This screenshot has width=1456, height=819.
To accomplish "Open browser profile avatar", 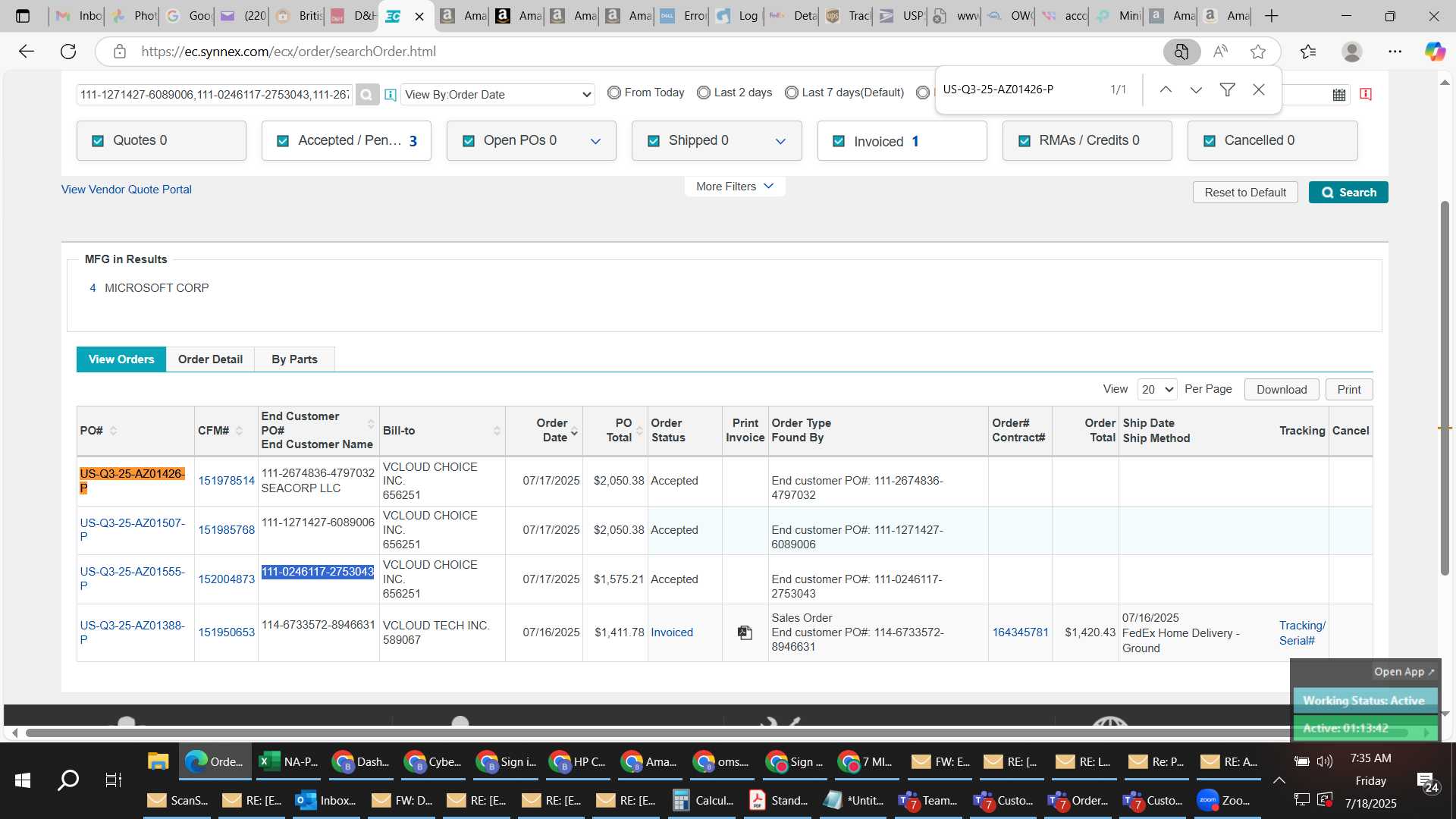I will click(1351, 52).
